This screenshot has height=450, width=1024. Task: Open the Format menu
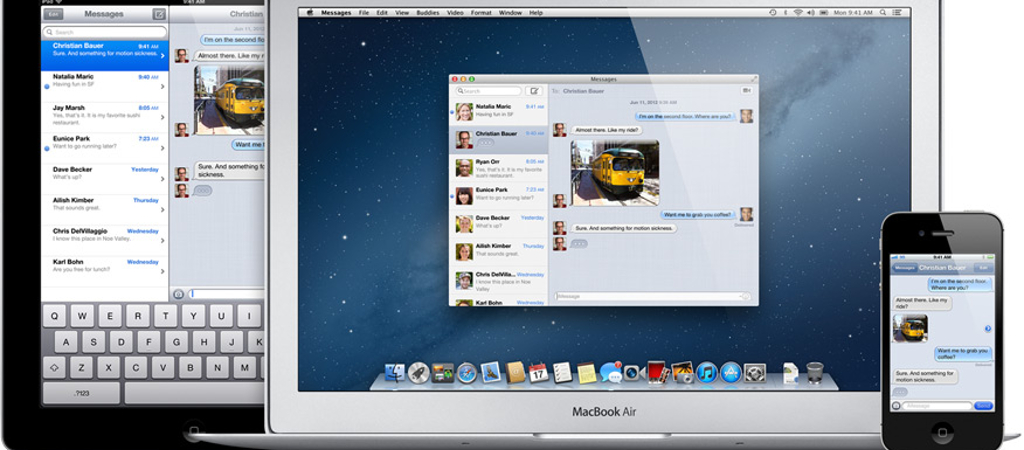pyautogui.click(x=481, y=12)
